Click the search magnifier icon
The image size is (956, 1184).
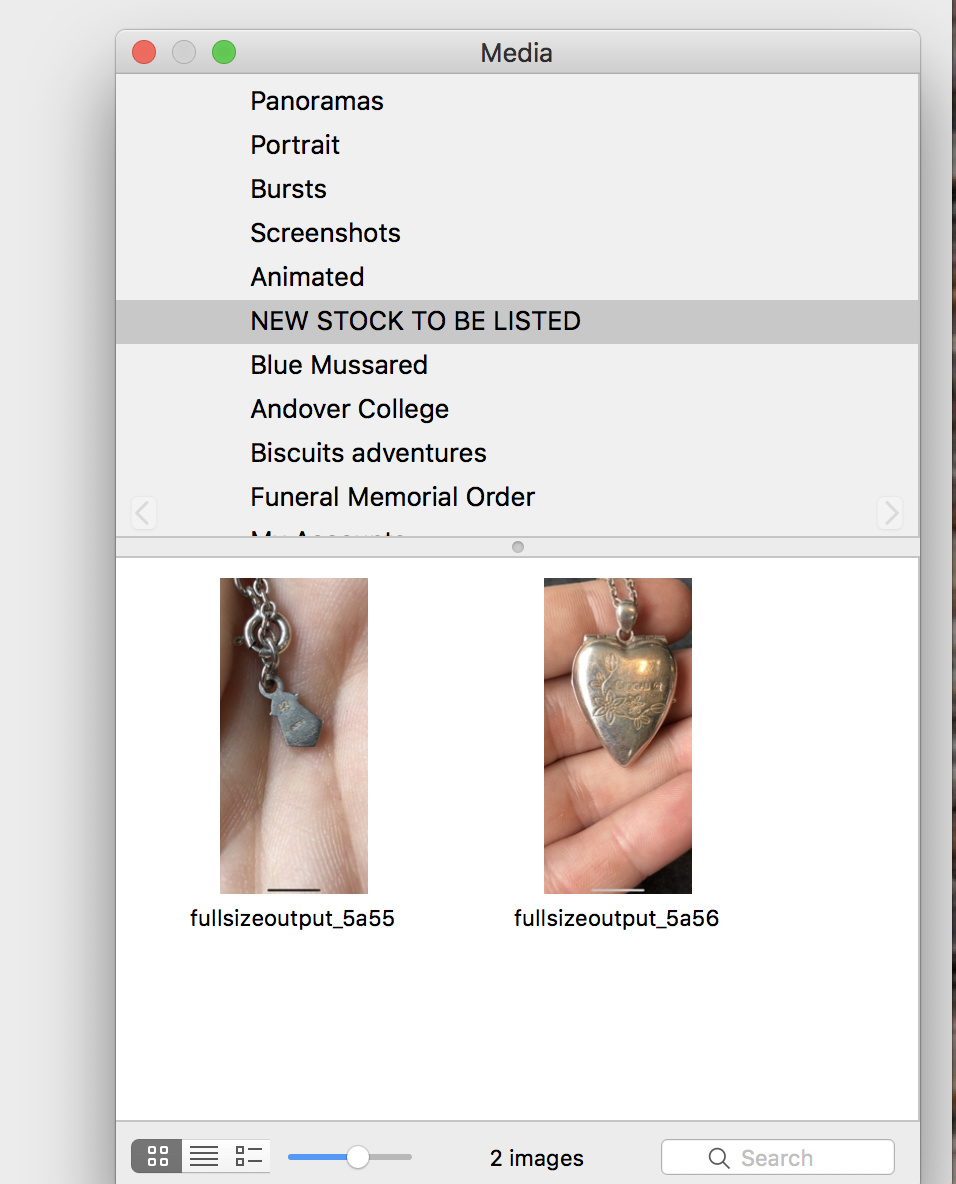tap(719, 1158)
